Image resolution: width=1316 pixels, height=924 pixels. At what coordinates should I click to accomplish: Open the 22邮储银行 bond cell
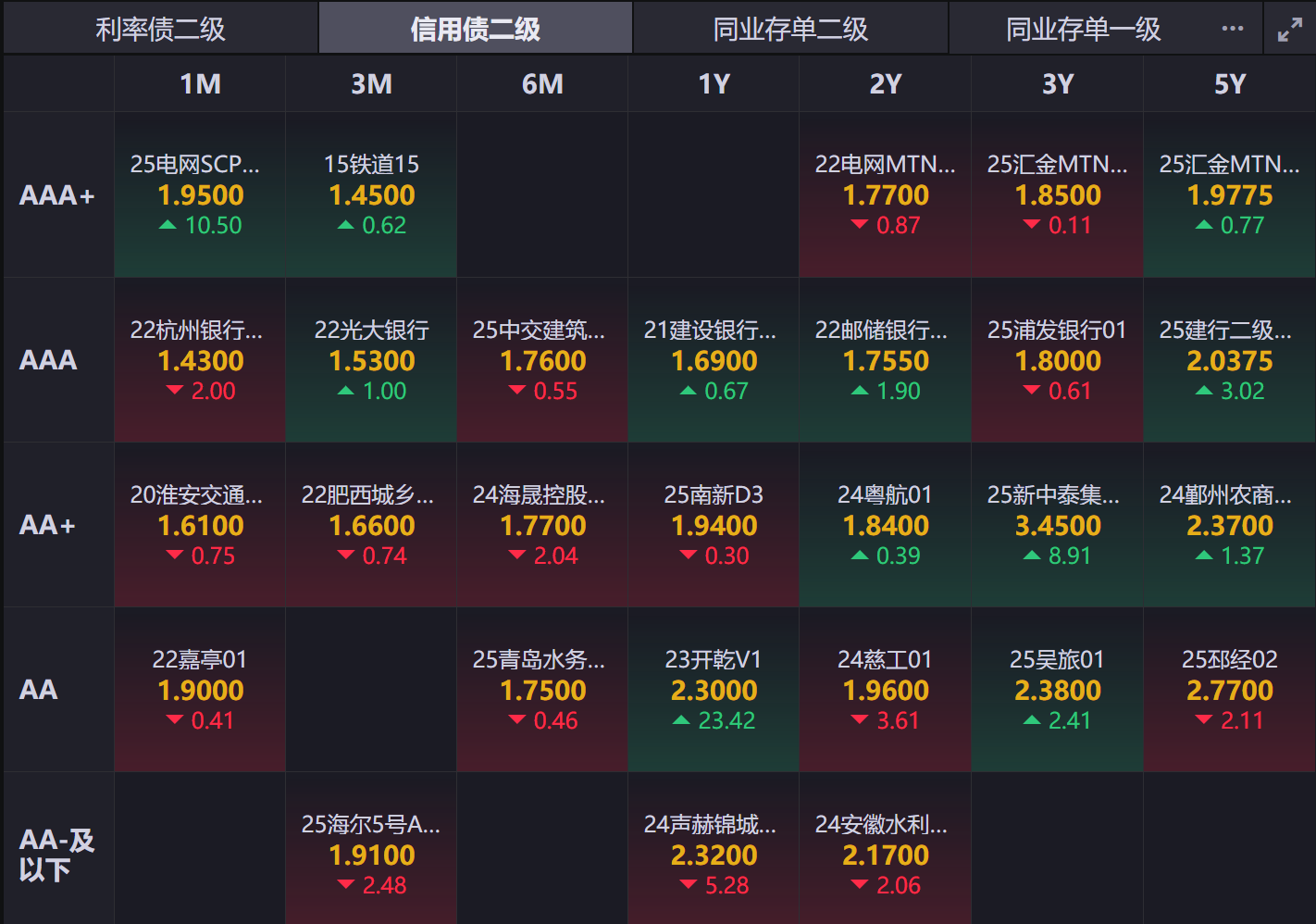[886, 360]
